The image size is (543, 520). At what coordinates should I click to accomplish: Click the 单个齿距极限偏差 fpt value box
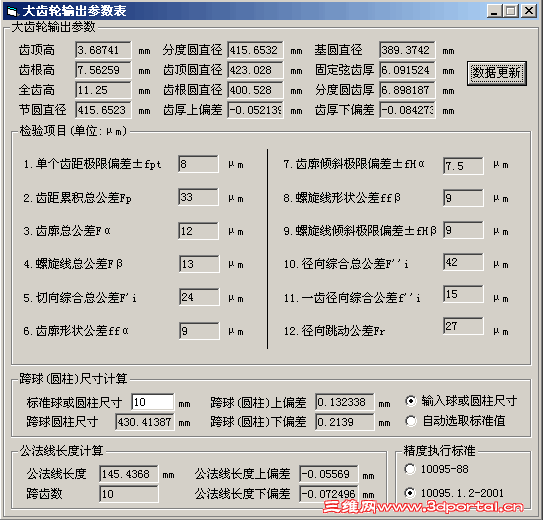[198, 164]
